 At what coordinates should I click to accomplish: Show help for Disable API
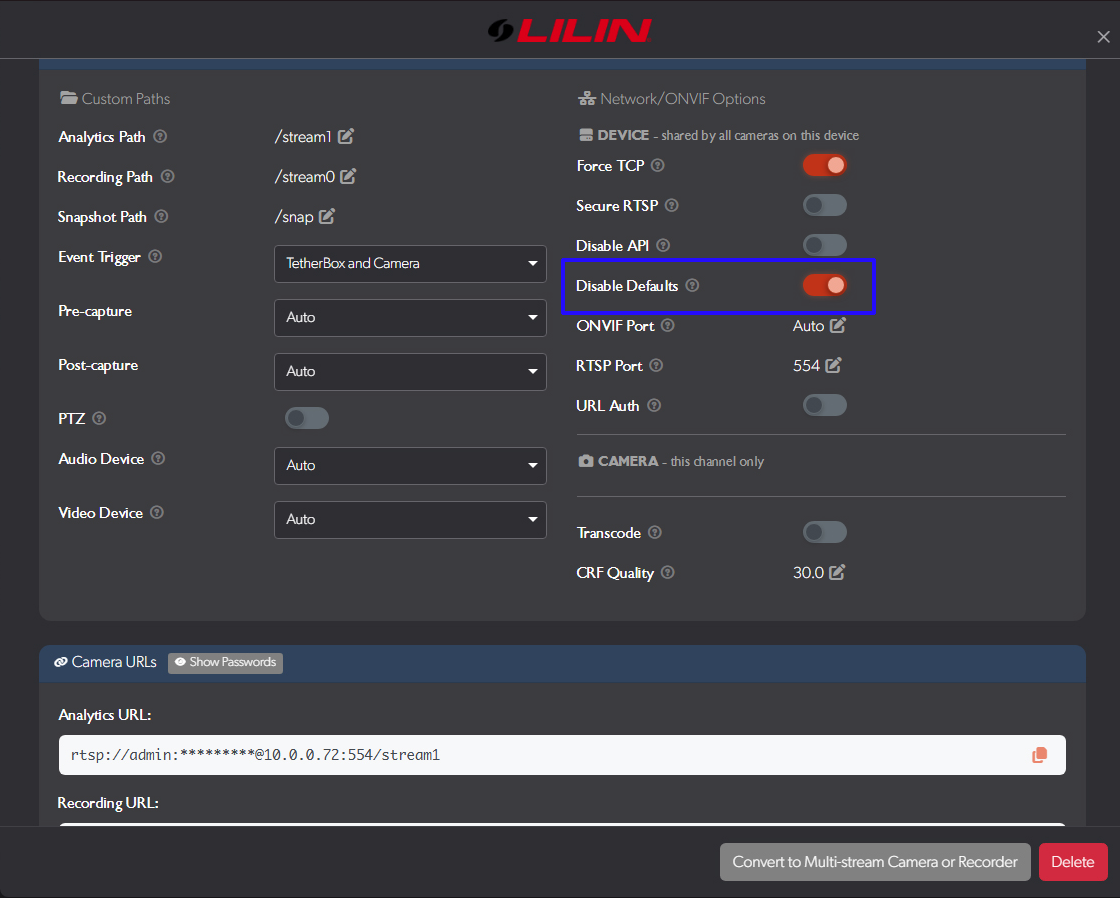663,245
